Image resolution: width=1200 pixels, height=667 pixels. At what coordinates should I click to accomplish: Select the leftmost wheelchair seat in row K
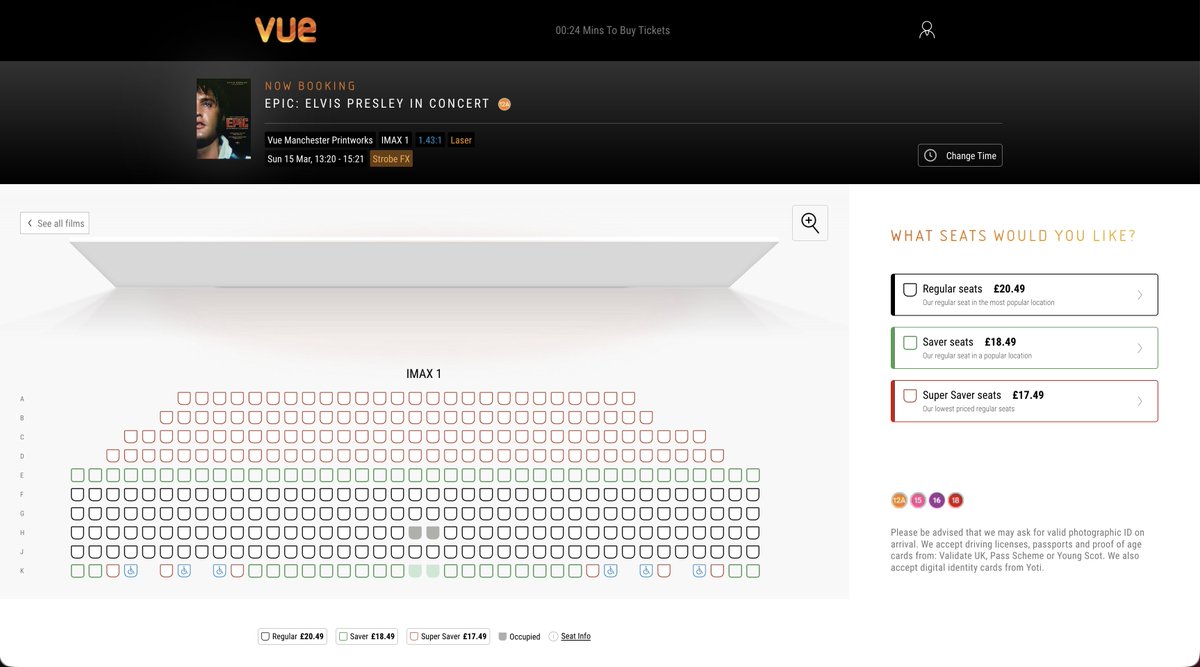click(x=131, y=571)
